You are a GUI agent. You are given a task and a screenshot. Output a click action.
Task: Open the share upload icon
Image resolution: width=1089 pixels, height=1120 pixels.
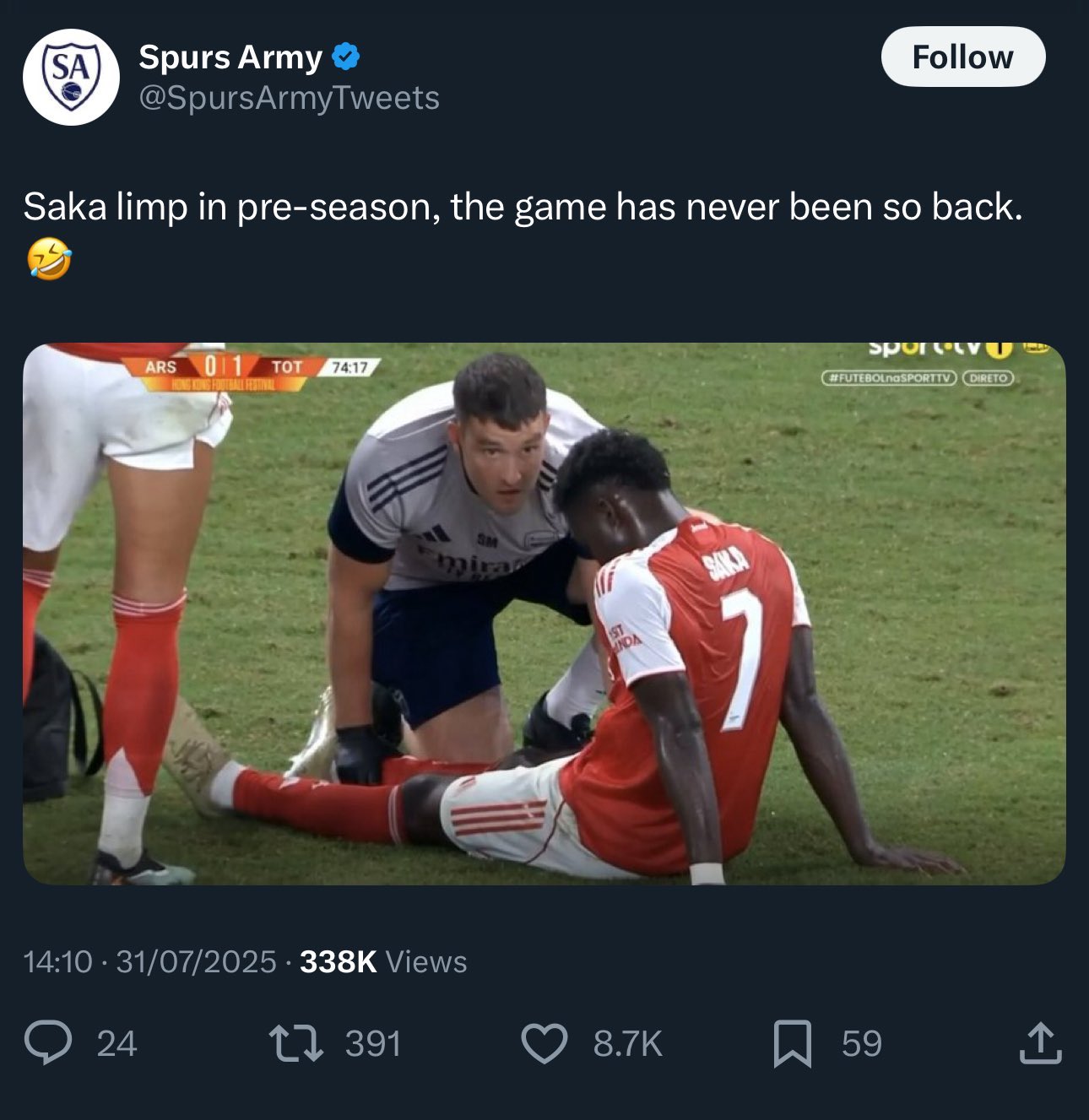tap(1040, 1043)
